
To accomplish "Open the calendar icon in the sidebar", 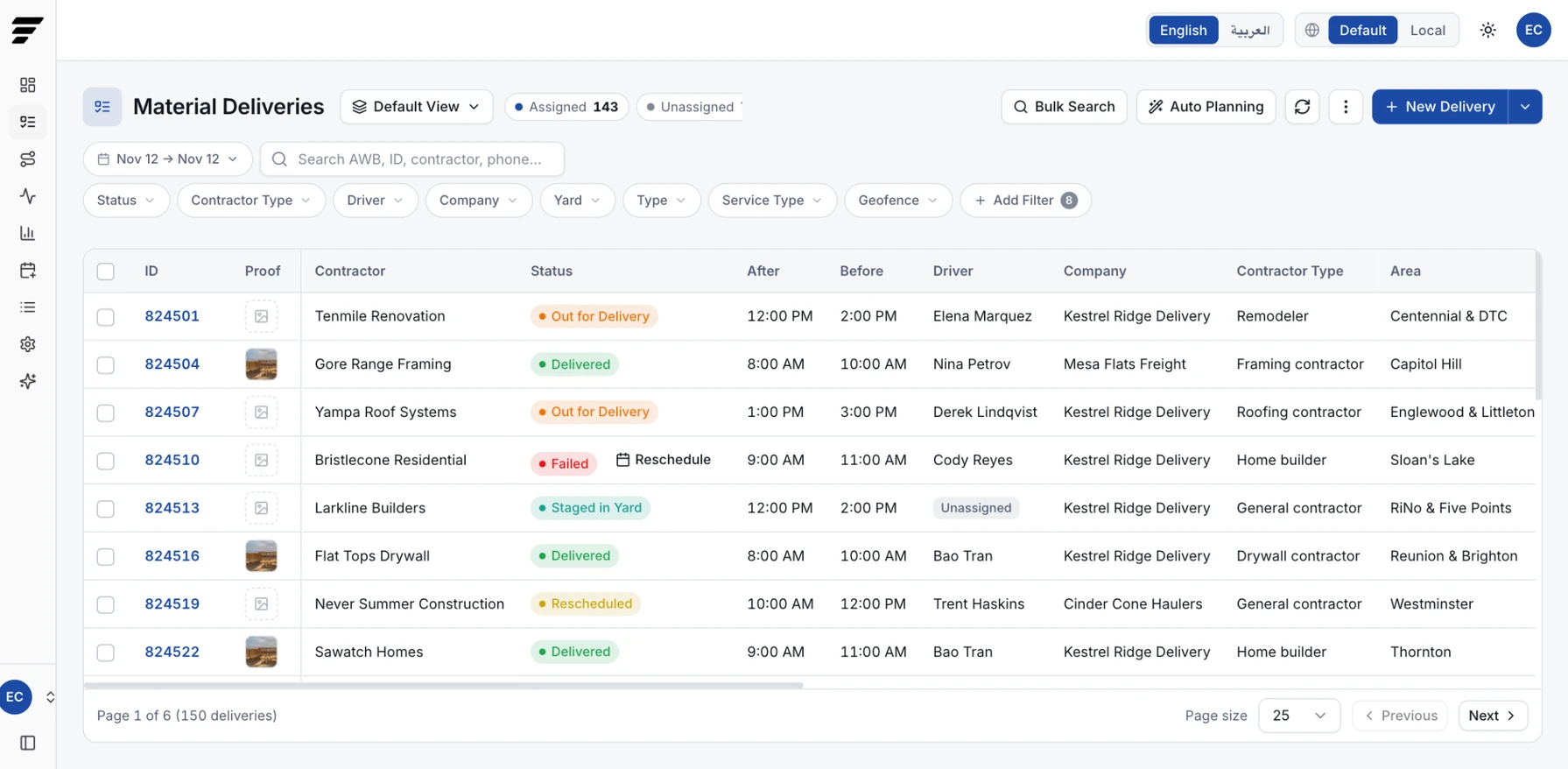I will pos(28,270).
